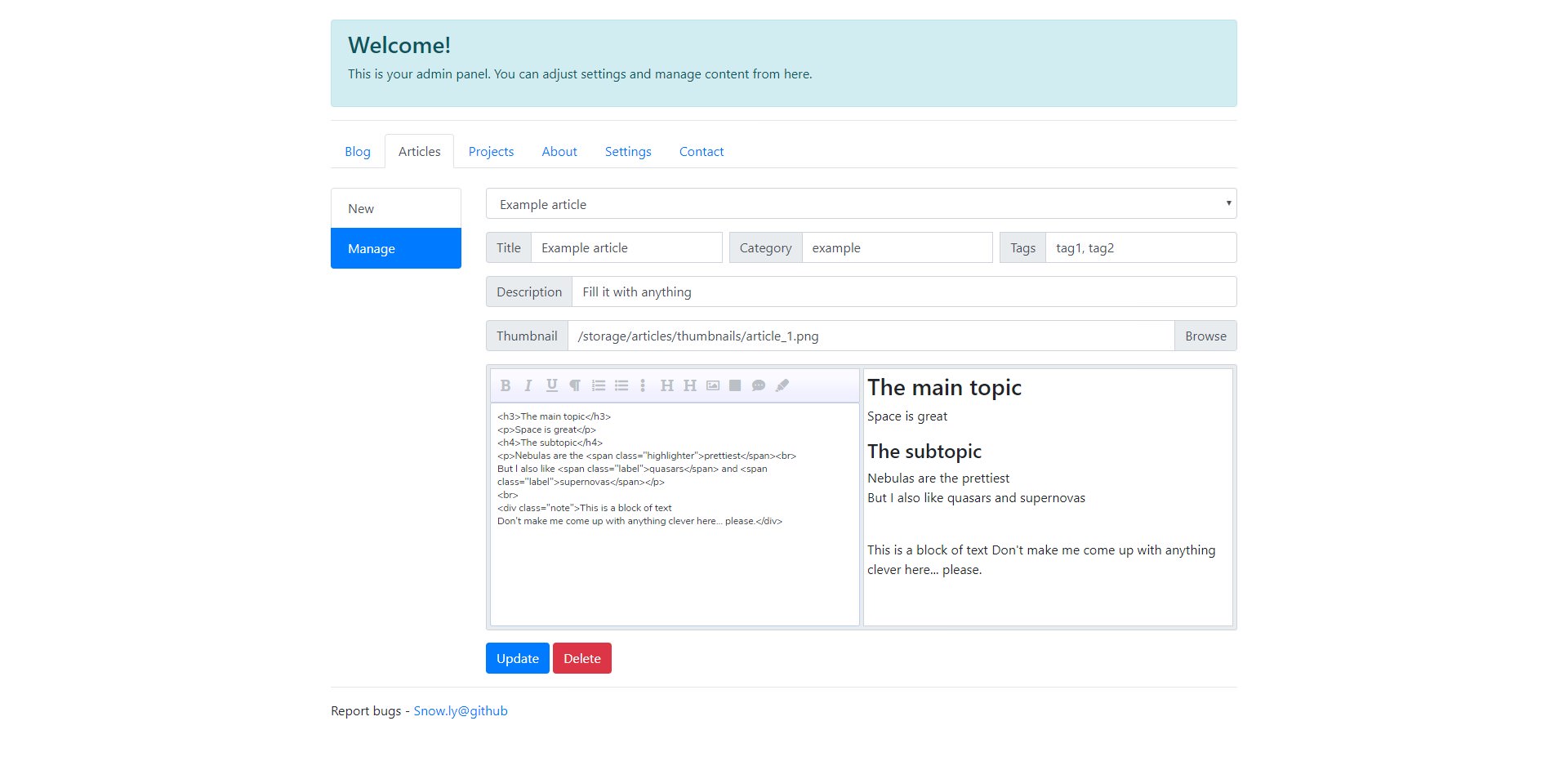
Task: Click 'This is a block of text' preview paragraph
Action: [1041, 560]
